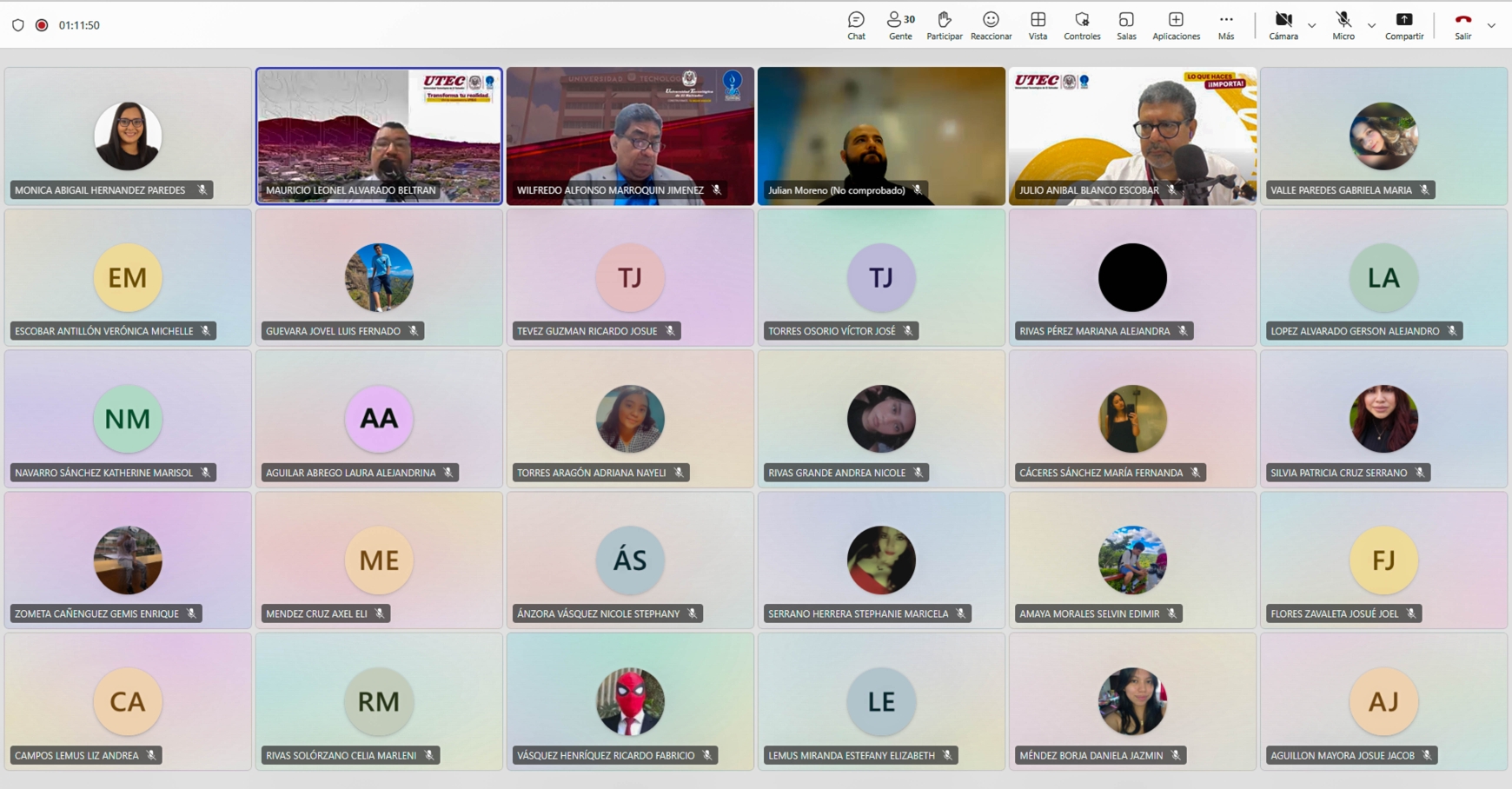The image size is (1512, 789).
Task: Click the shield privacy icon
Action: (18, 25)
